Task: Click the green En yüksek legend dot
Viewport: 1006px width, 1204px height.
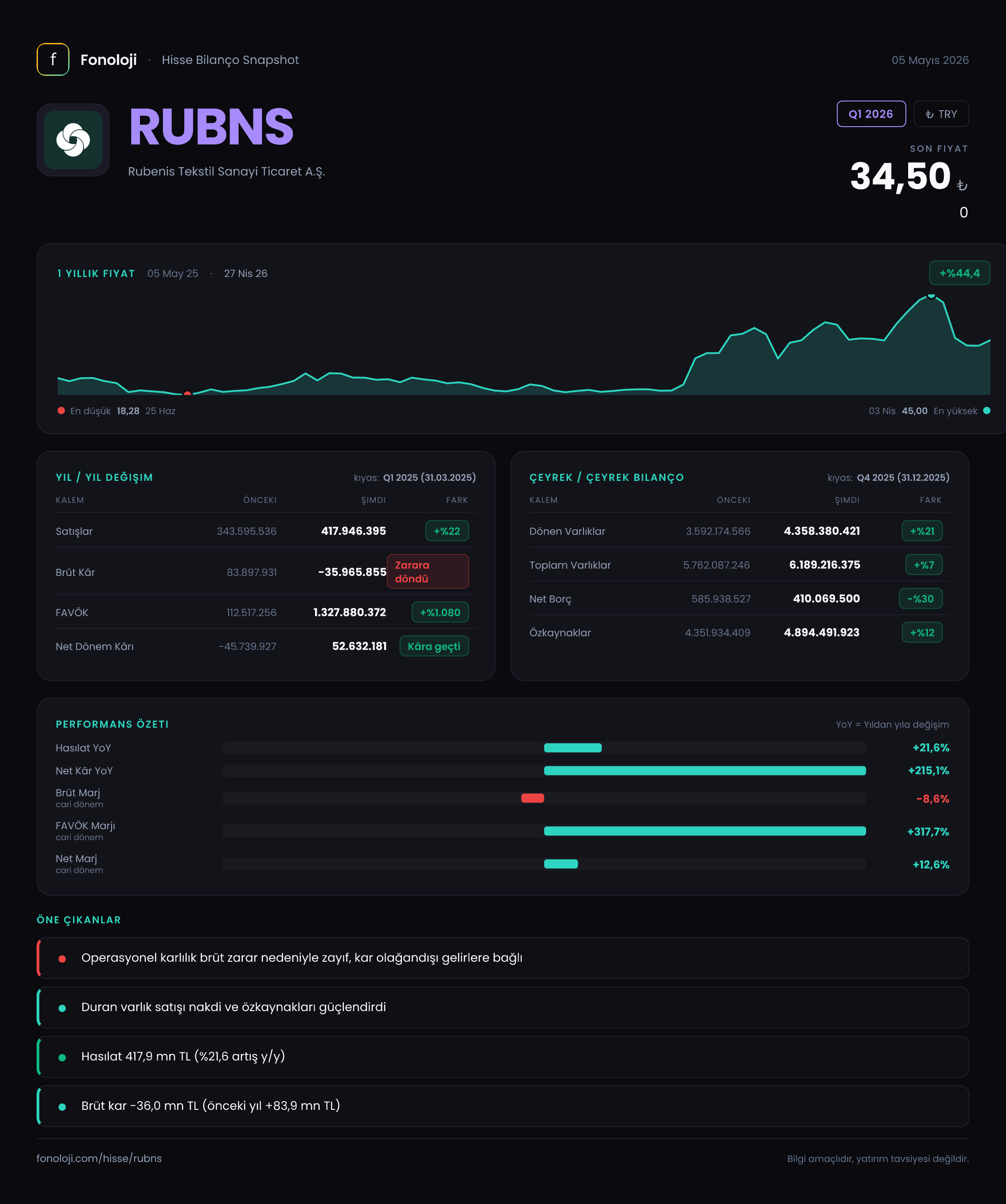Action: (986, 410)
